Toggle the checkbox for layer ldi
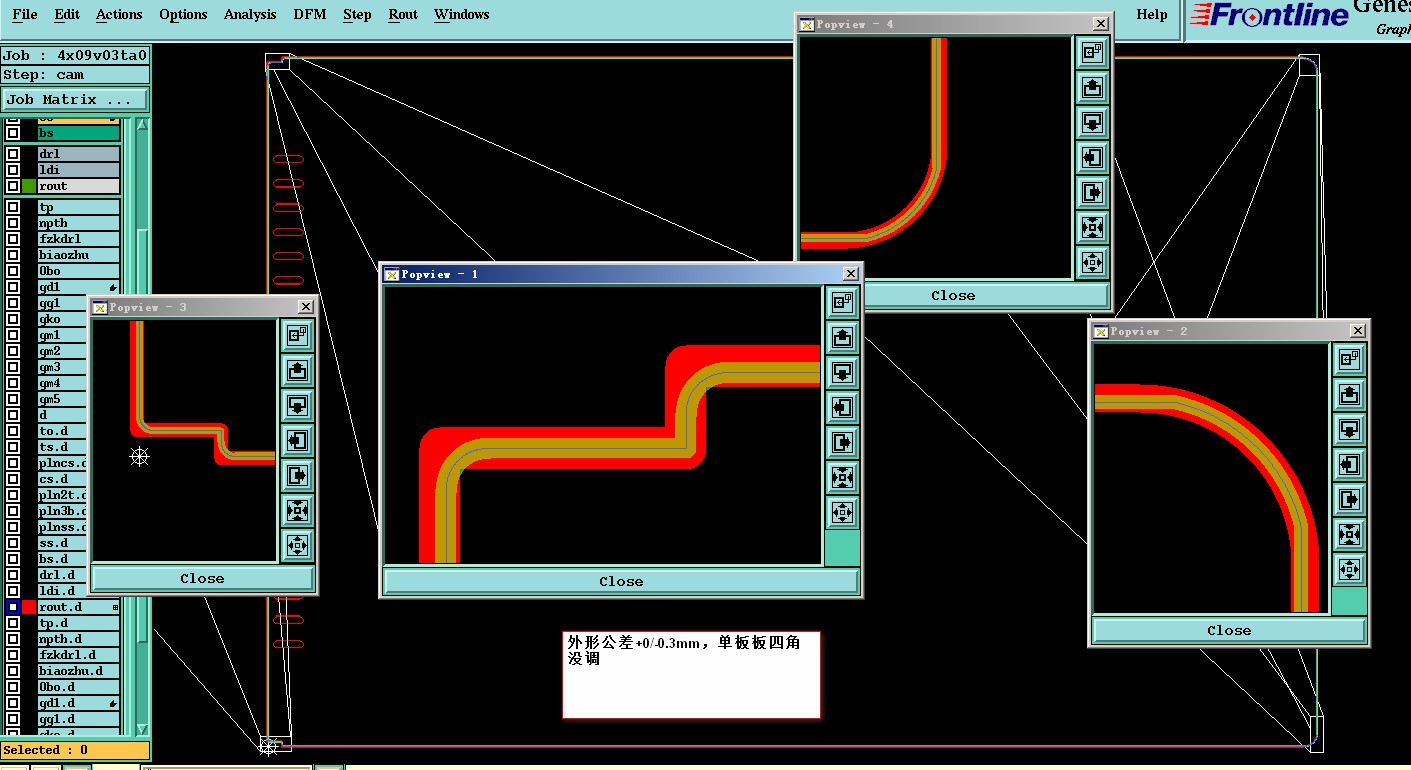 click(x=13, y=170)
